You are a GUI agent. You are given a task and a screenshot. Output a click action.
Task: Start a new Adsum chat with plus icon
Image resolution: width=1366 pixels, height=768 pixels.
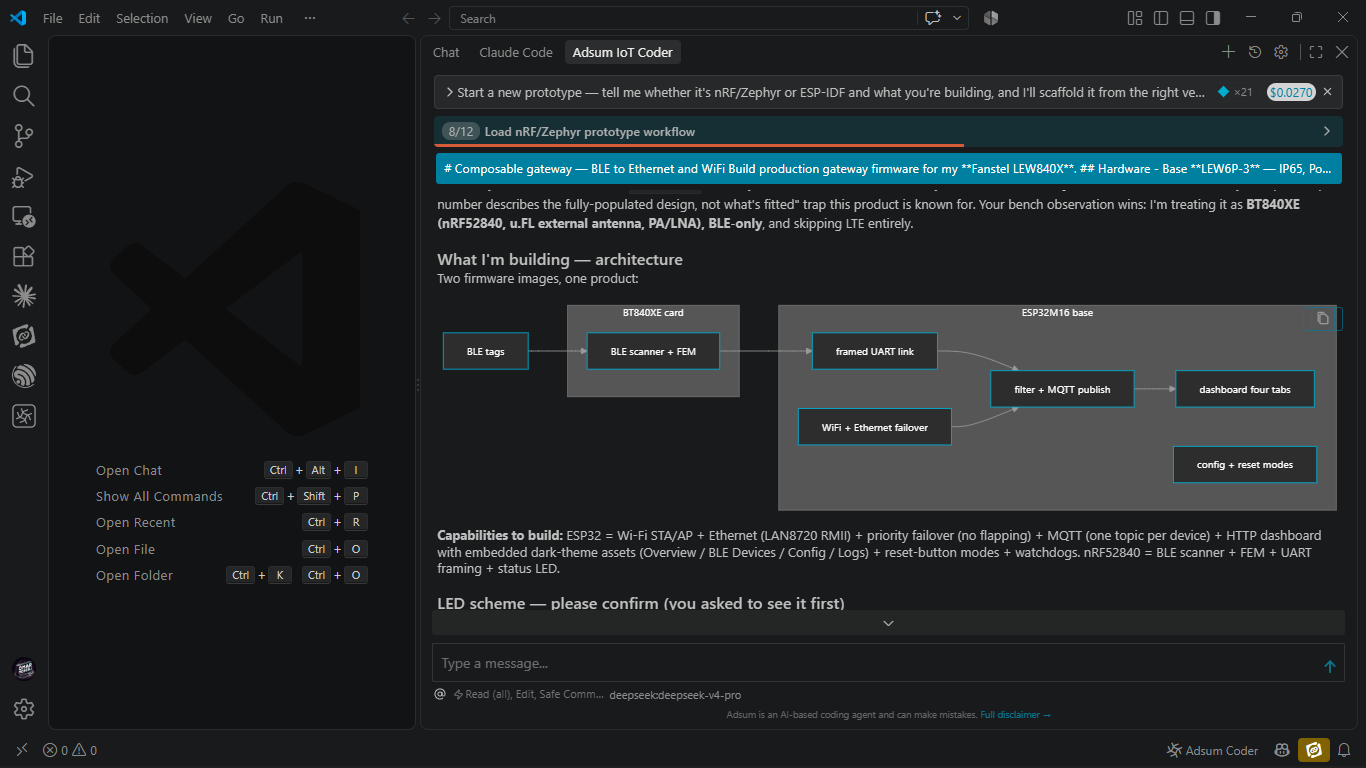pyautogui.click(x=1228, y=52)
